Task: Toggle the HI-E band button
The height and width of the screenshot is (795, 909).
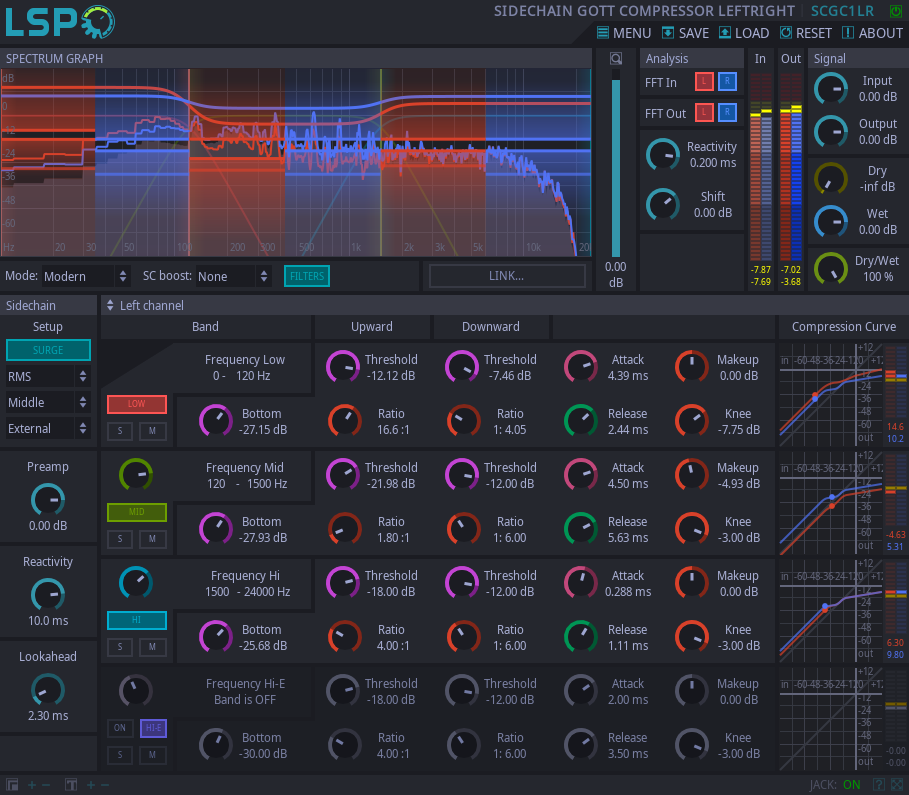Action: [153, 728]
